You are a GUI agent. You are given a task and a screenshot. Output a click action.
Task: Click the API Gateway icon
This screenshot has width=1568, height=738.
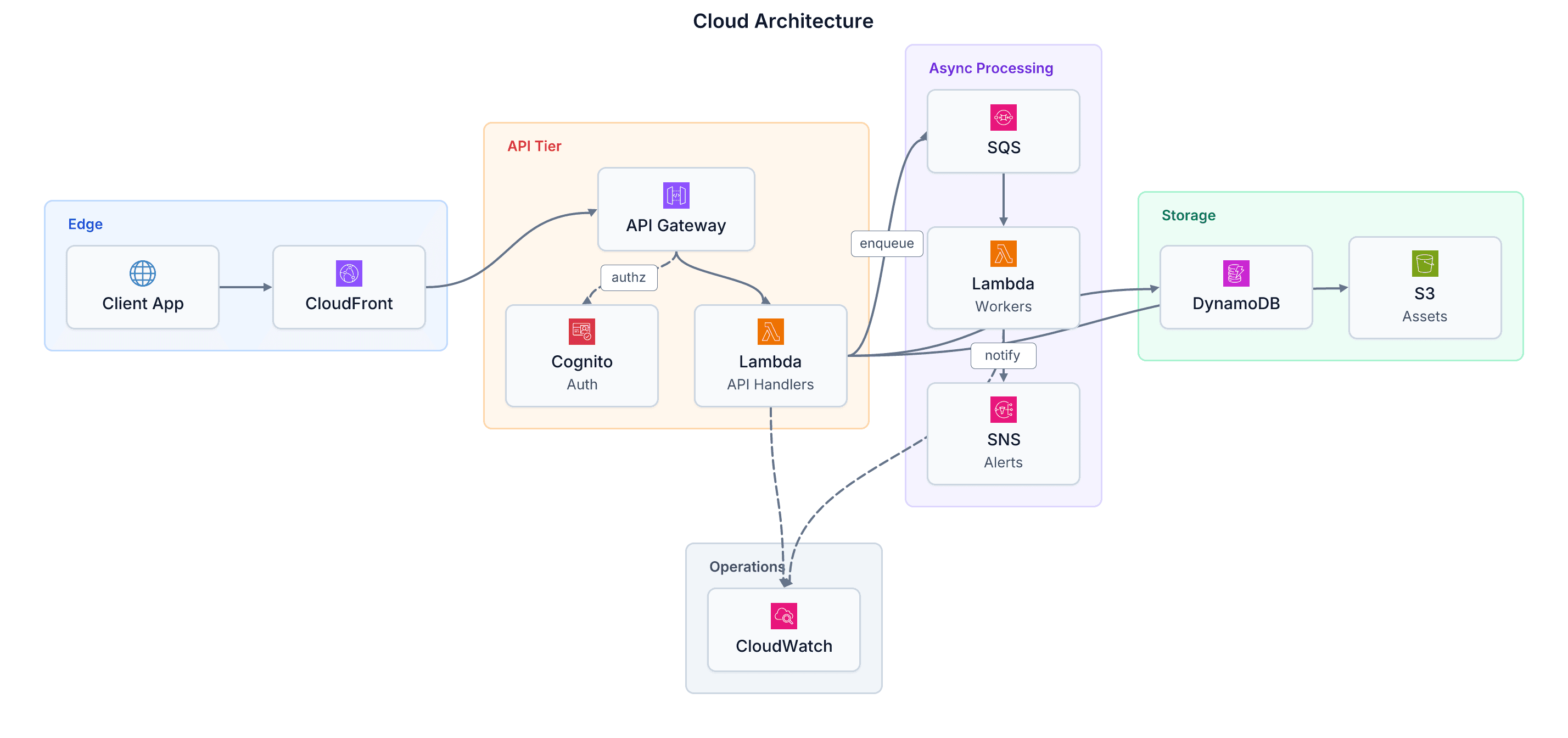[x=676, y=195]
